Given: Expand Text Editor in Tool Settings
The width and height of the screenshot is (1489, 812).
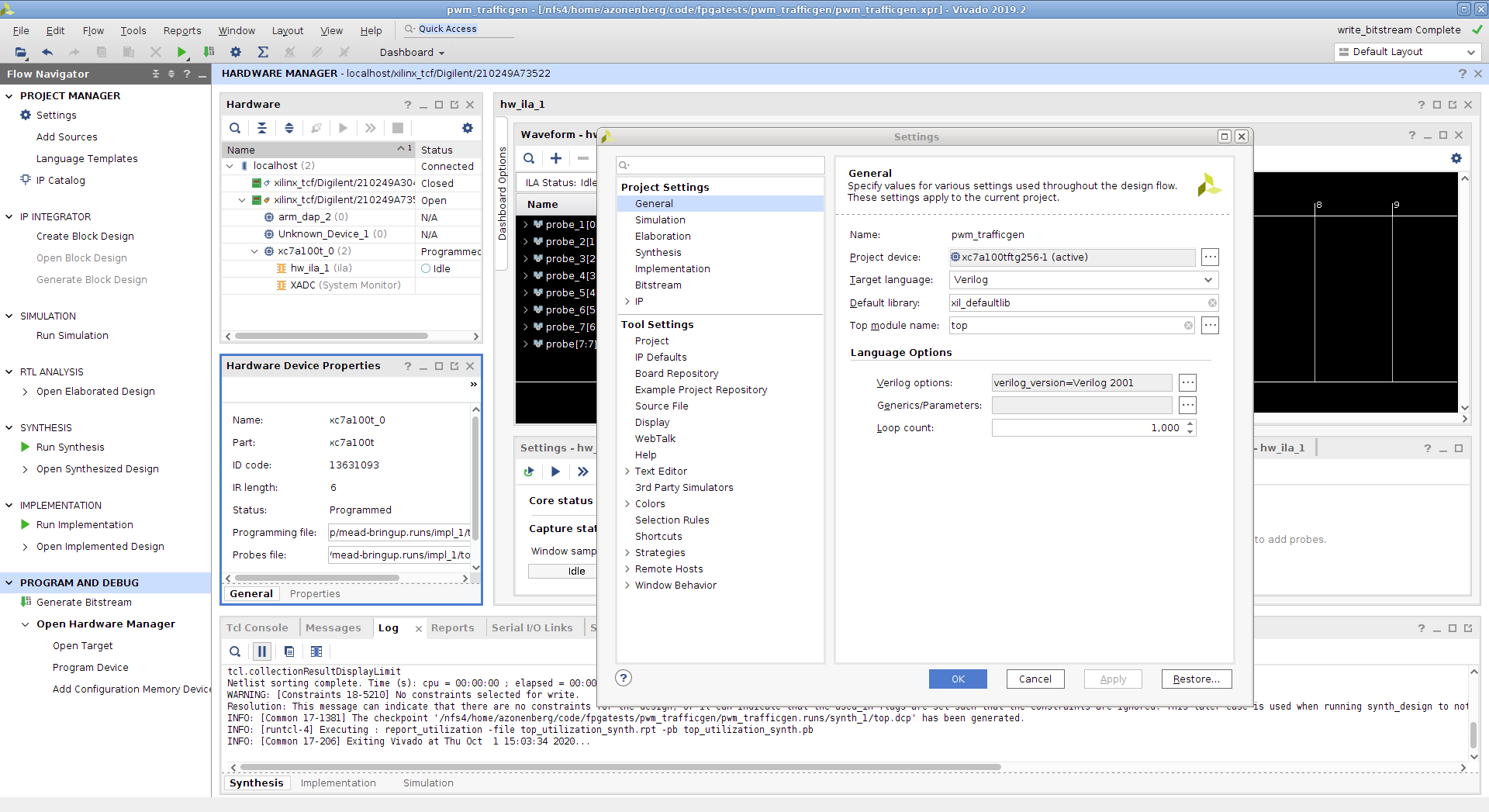Looking at the screenshot, I should point(627,472).
